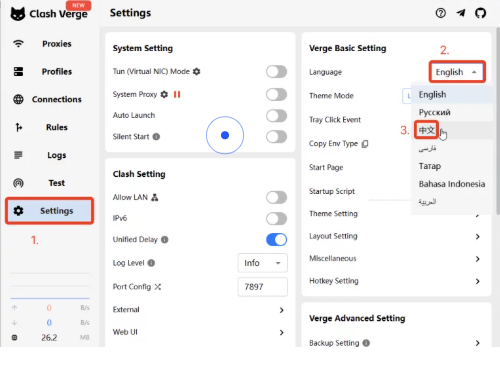Open the GitHub repository icon
The image size is (500, 365).
click(x=480, y=13)
